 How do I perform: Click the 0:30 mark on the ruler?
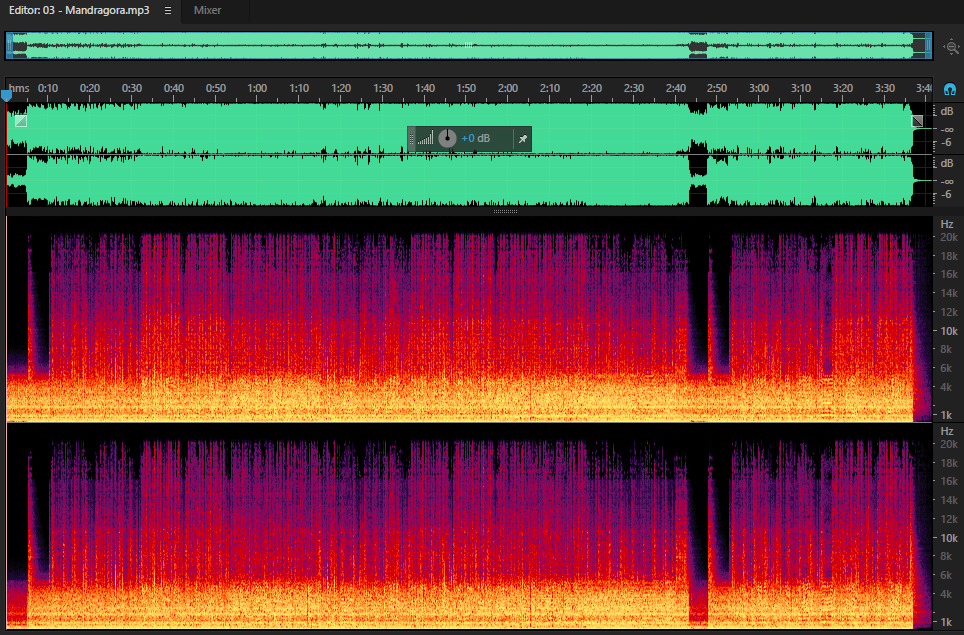point(132,88)
